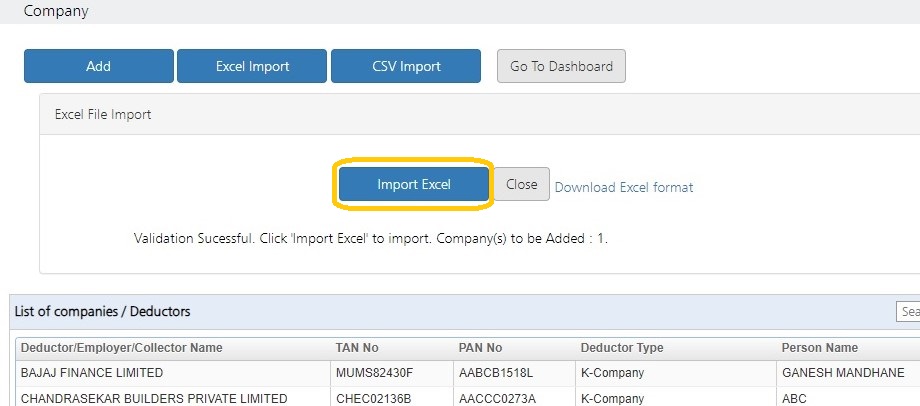The image size is (920, 406).
Task: Click the Company page title
Action: tap(56, 11)
